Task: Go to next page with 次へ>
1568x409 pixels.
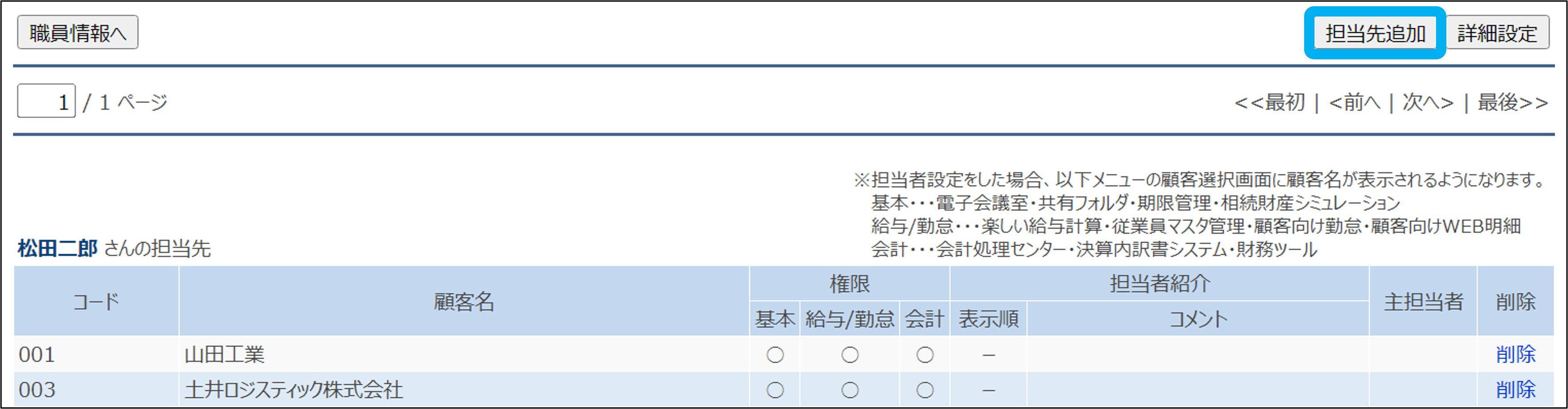Action: click(x=1428, y=103)
